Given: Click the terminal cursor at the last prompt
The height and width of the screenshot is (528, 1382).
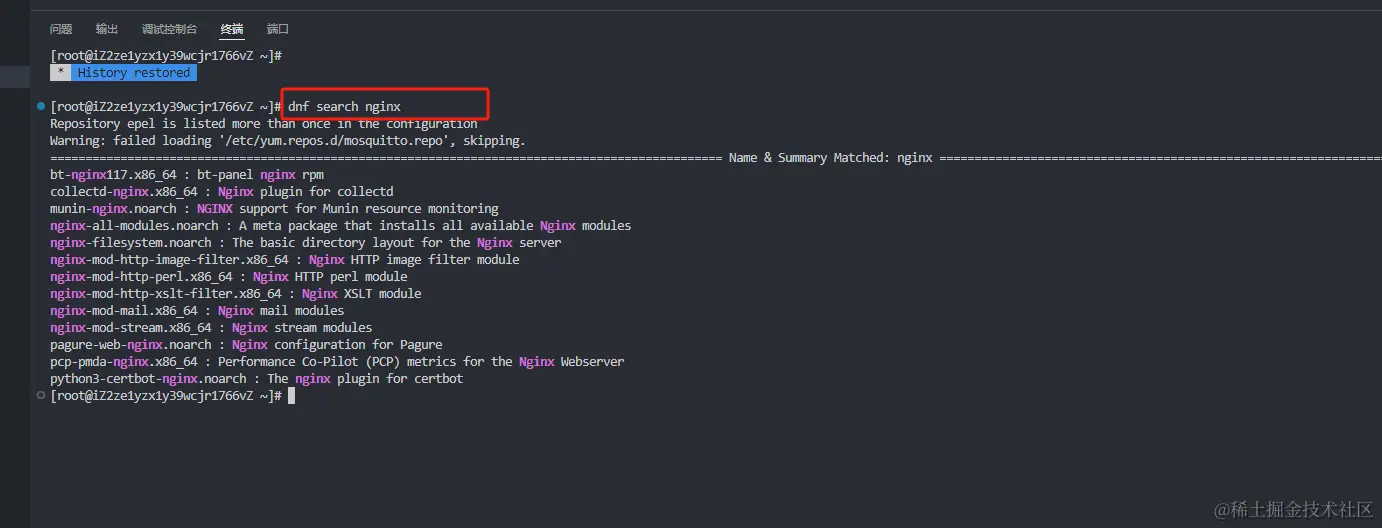Looking at the screenshot, I should click(x=291, y=396).
